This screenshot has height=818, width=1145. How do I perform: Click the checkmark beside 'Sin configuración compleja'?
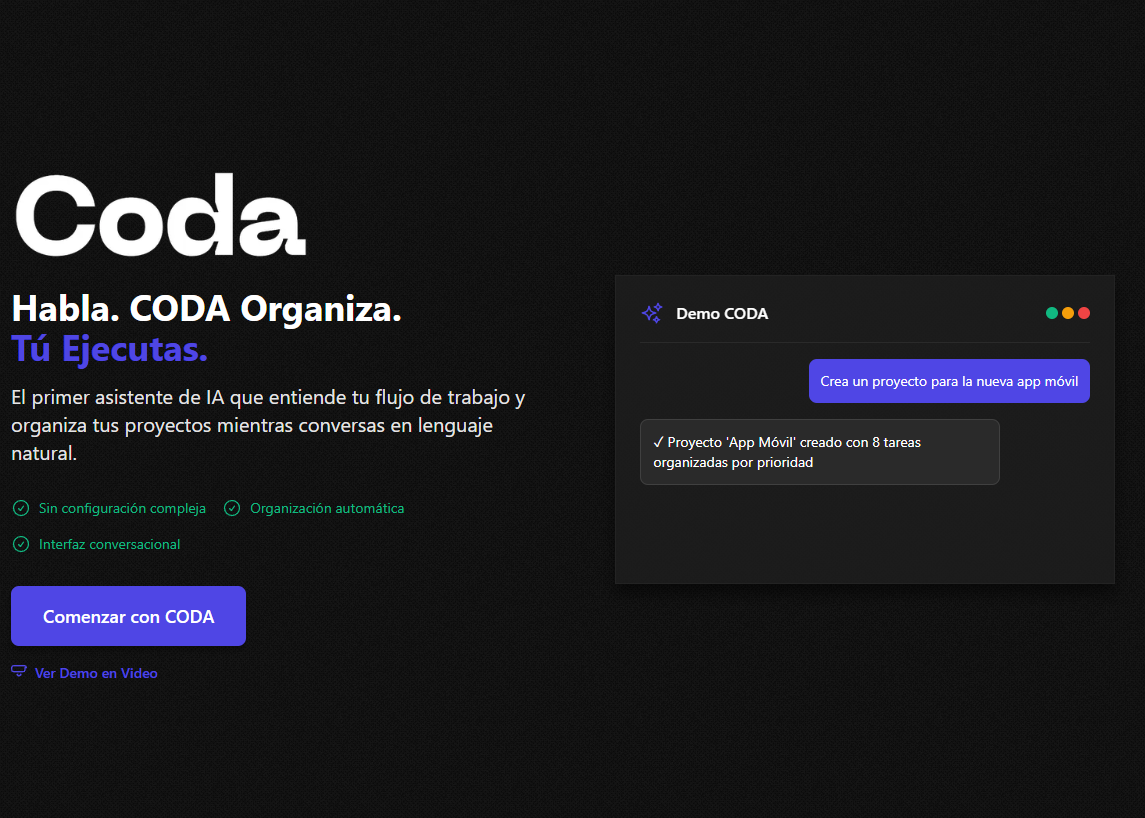point(20,508)
